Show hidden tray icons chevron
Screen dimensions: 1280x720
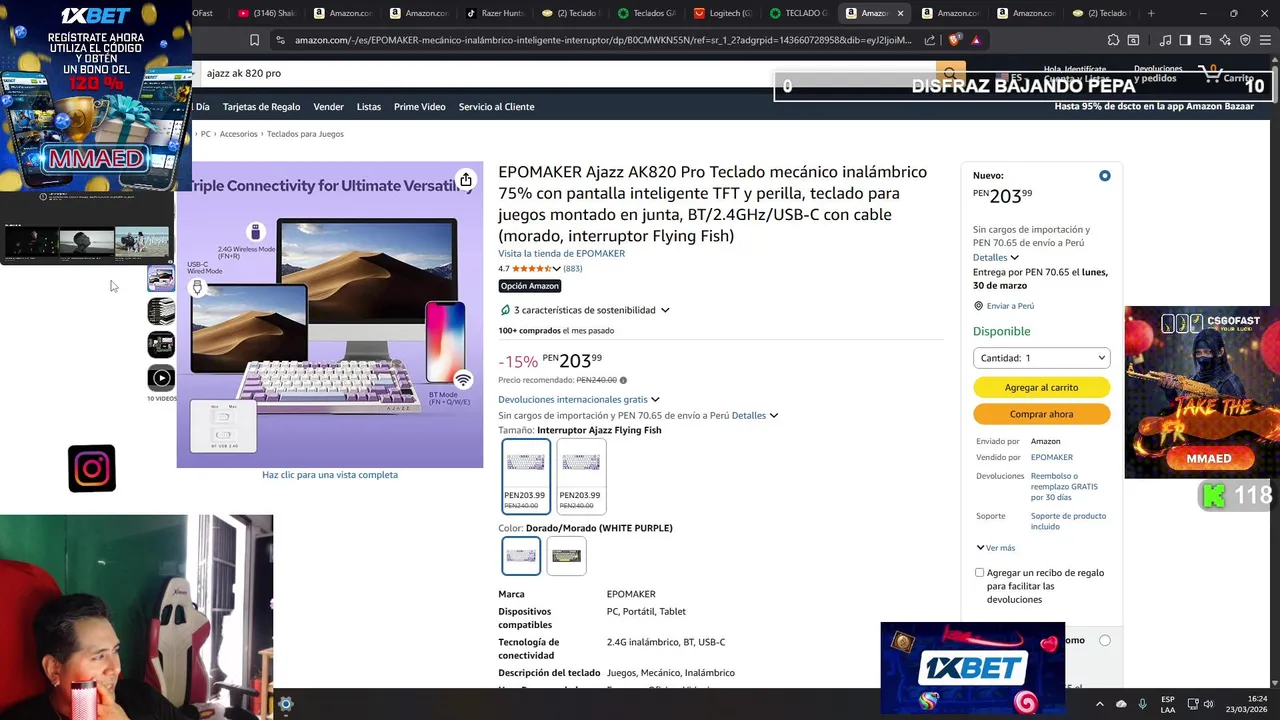pos(1099,704)
